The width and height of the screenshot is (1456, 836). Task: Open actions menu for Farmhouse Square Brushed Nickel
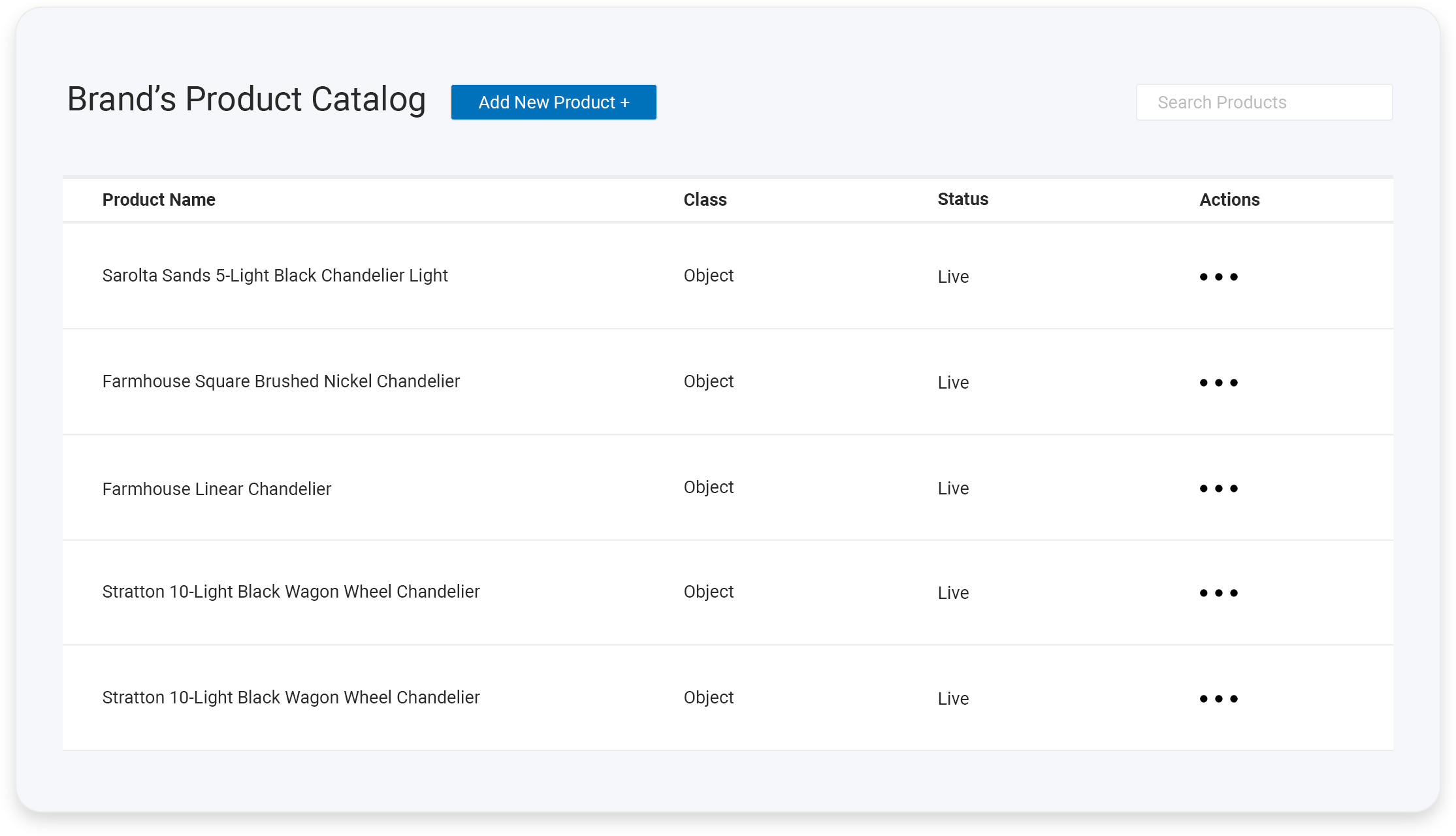[1218, 383]
